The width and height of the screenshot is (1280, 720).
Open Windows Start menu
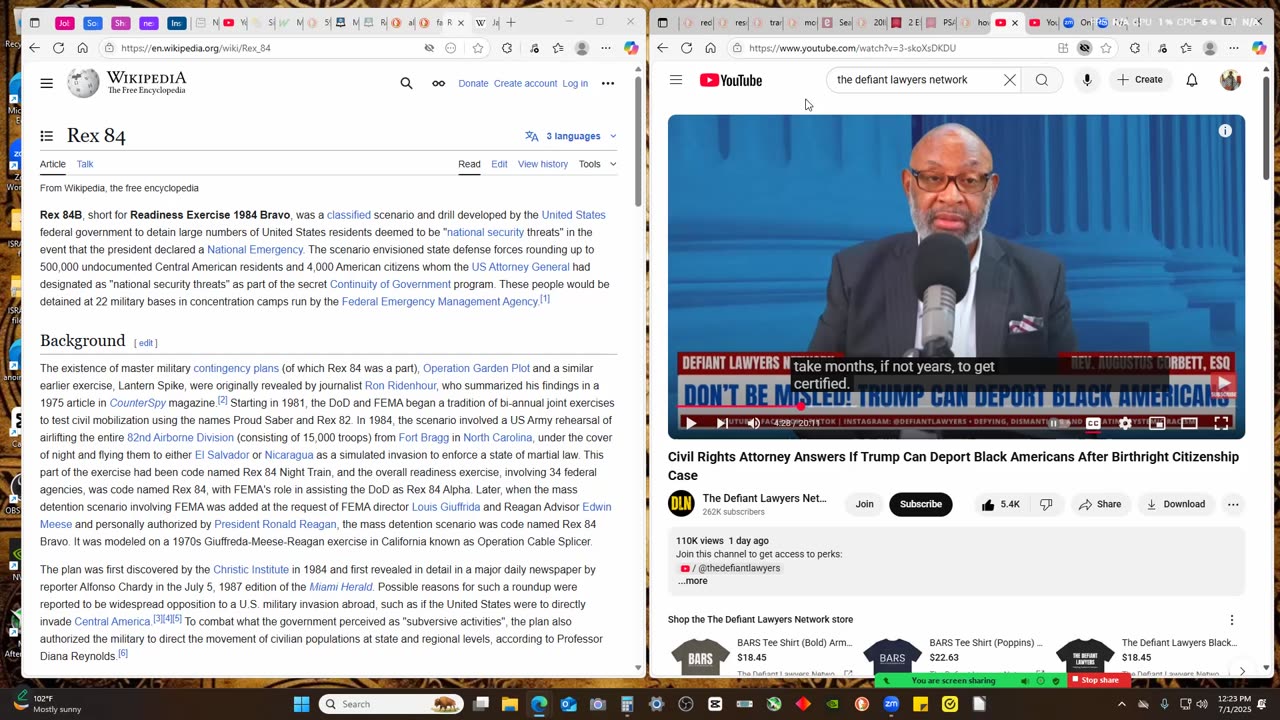(x=302, y=704)
